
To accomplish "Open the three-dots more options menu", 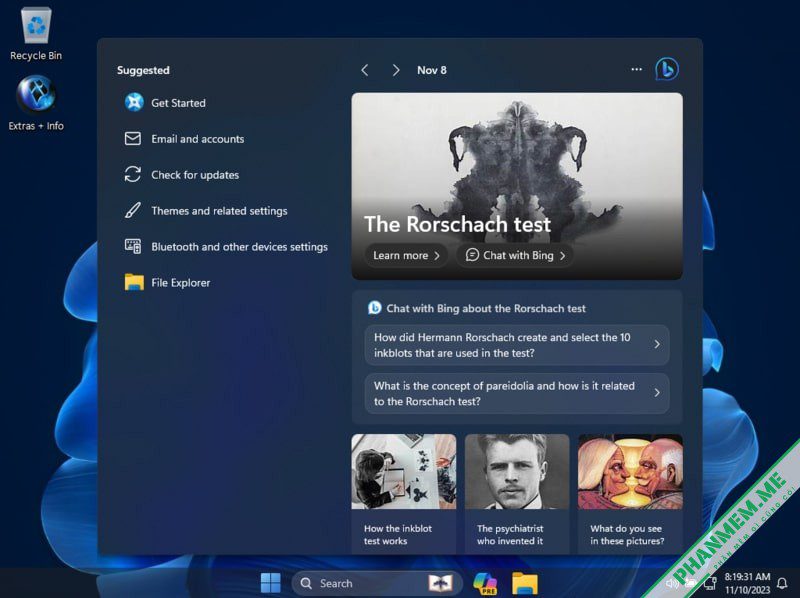I will point(636,69).
